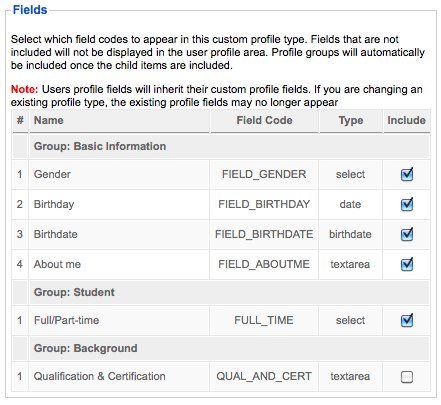Click the Type column header
The width and height of the screenshot is (441, 405).
(351, 121)
